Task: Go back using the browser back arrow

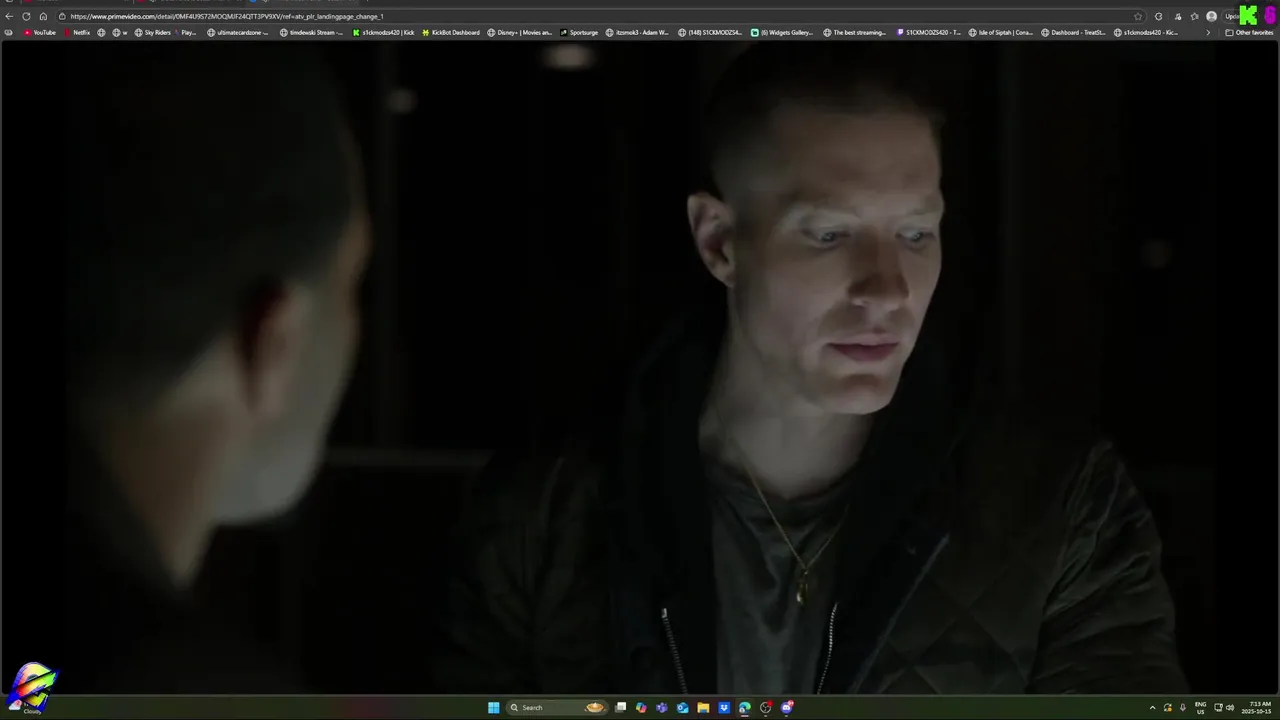Action: (x=9, y=16)
